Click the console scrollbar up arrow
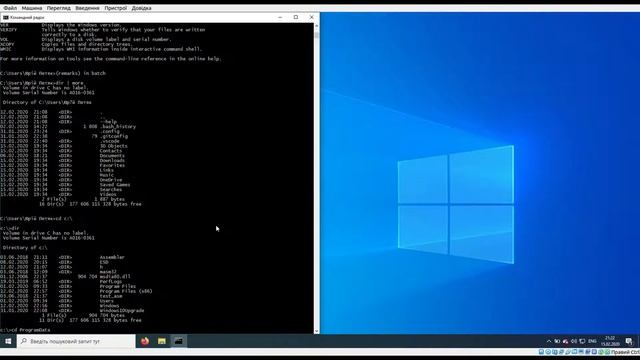The image size is (640, 360). [316, 26]
